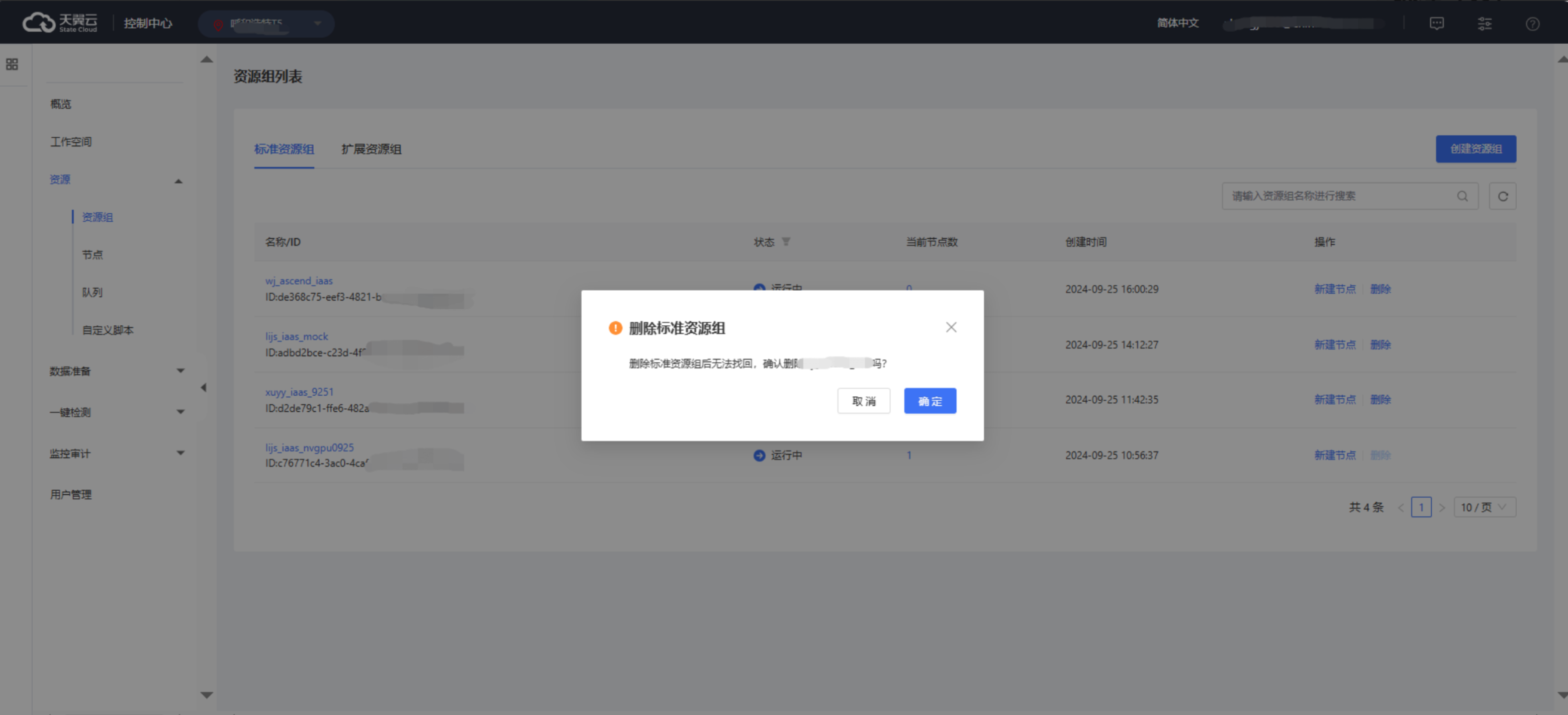The image size is (1568, 715).
Task: Open the settings sliders icon in header
Action: pos(1485,23)
